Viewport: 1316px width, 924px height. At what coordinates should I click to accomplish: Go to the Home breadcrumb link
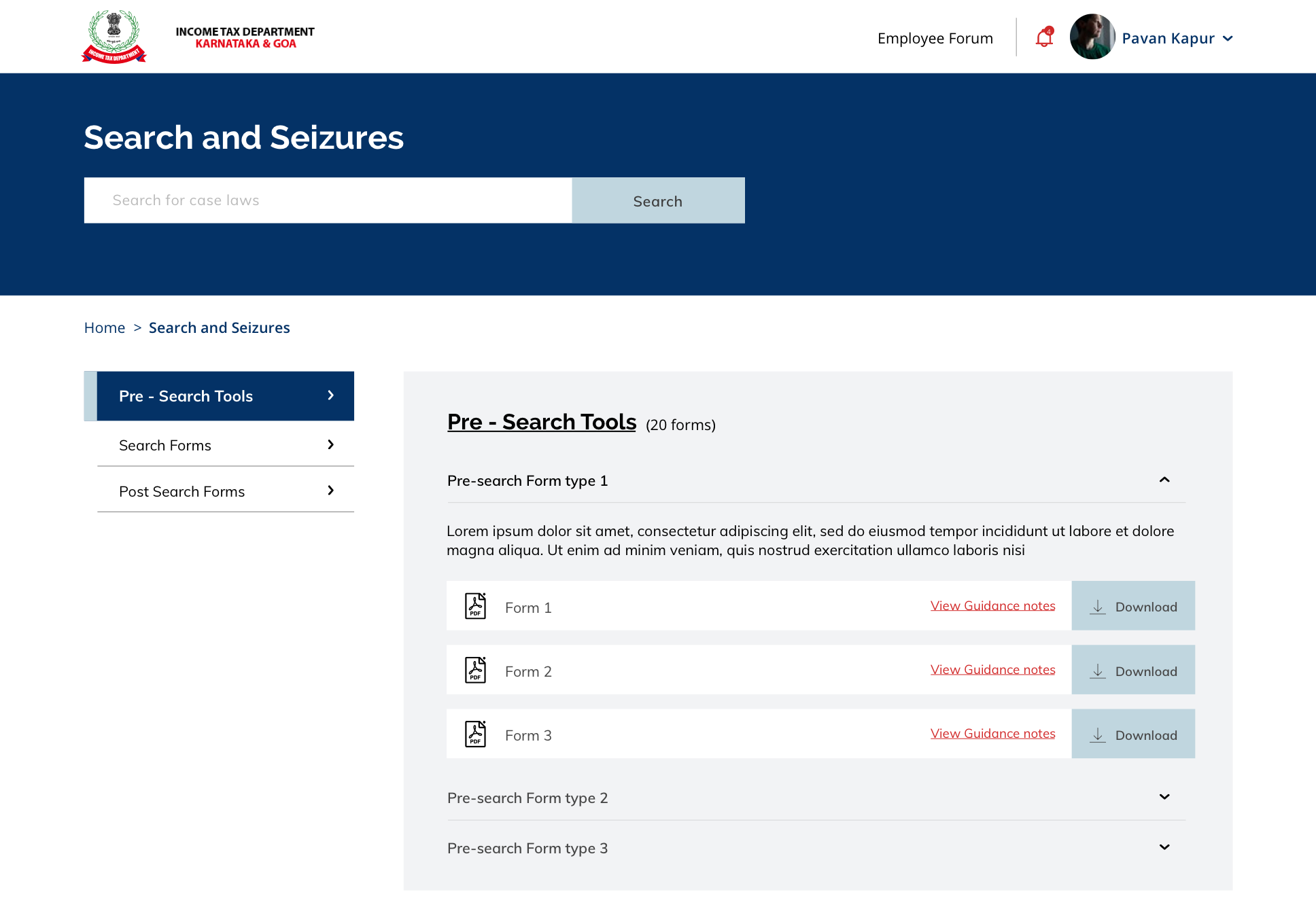[x=105, y=327]
